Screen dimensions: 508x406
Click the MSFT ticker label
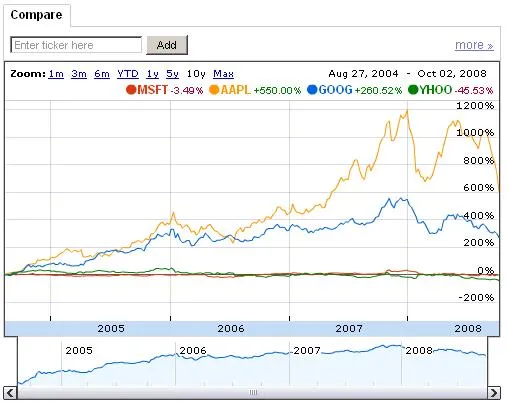click(x=152, y=90)
